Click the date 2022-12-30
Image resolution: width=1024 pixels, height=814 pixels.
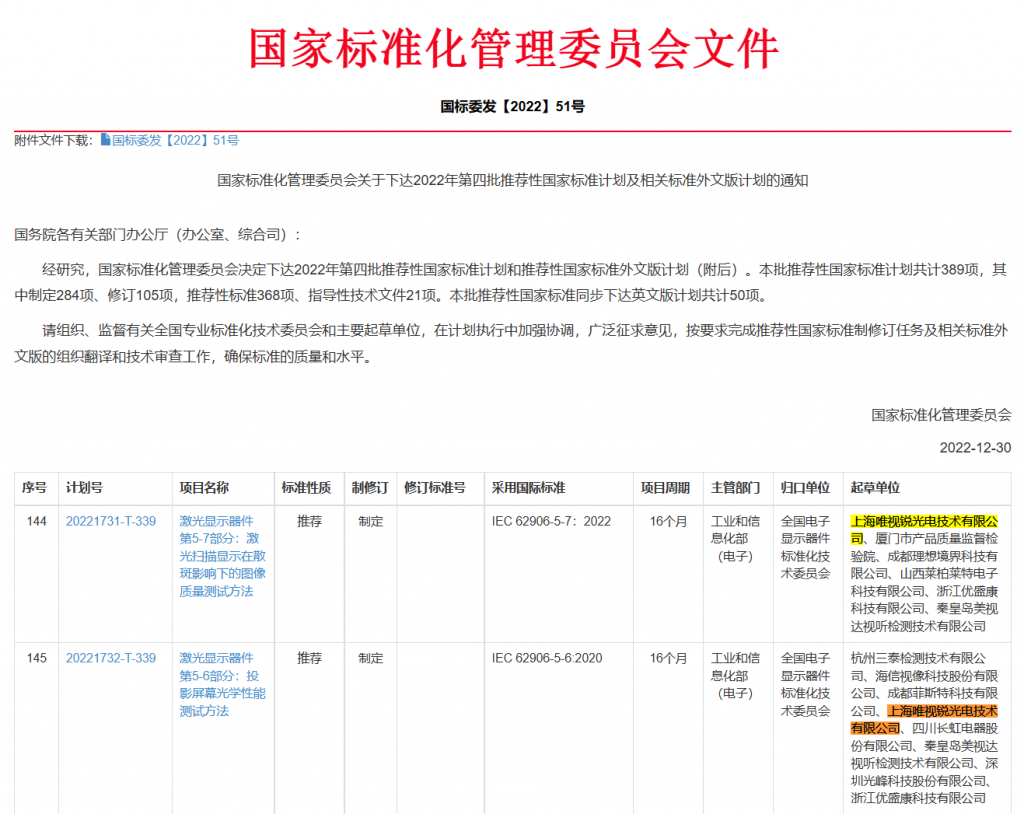[x=975, y=448]
